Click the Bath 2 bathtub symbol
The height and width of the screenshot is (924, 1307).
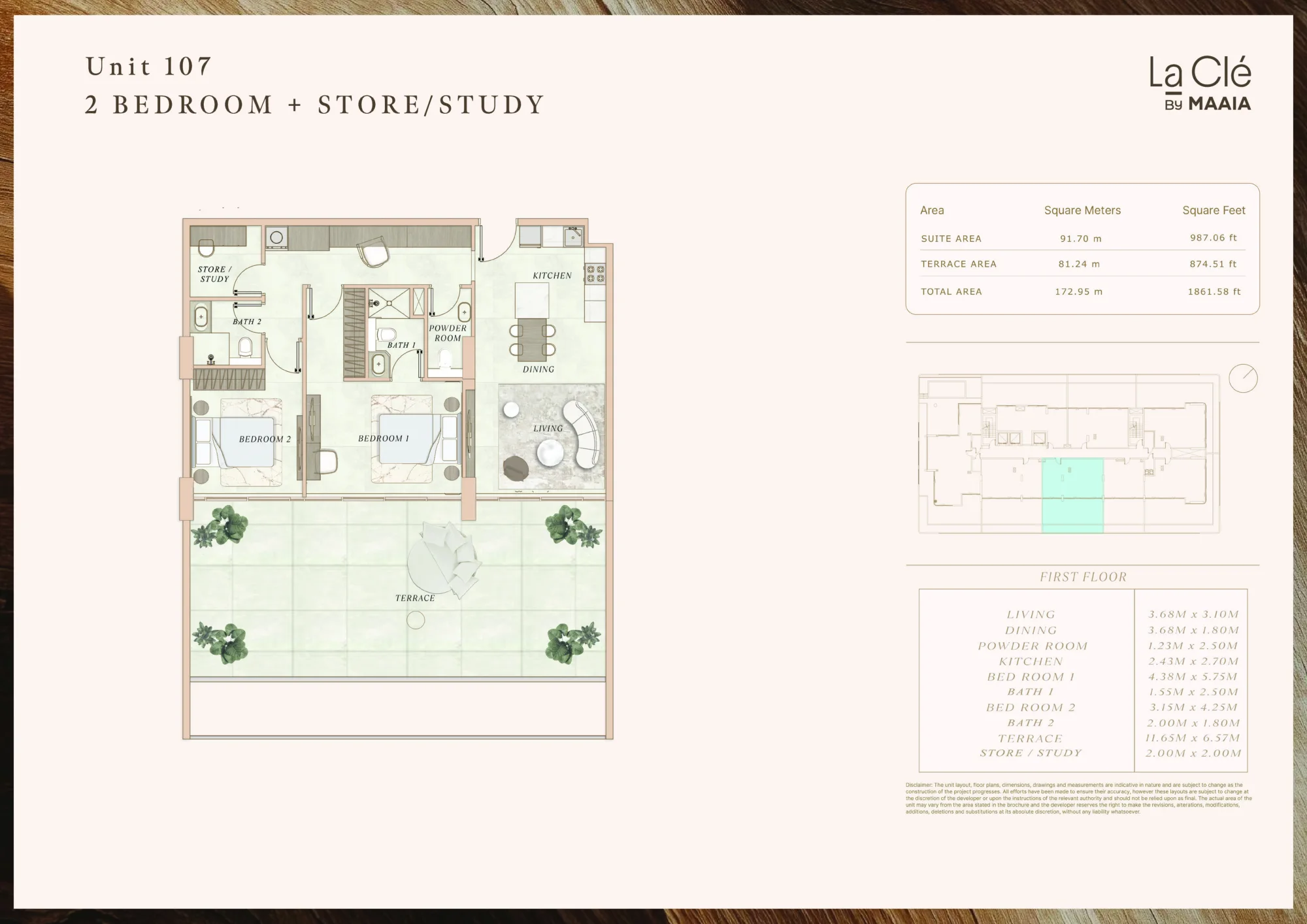[x=201, y=317]
